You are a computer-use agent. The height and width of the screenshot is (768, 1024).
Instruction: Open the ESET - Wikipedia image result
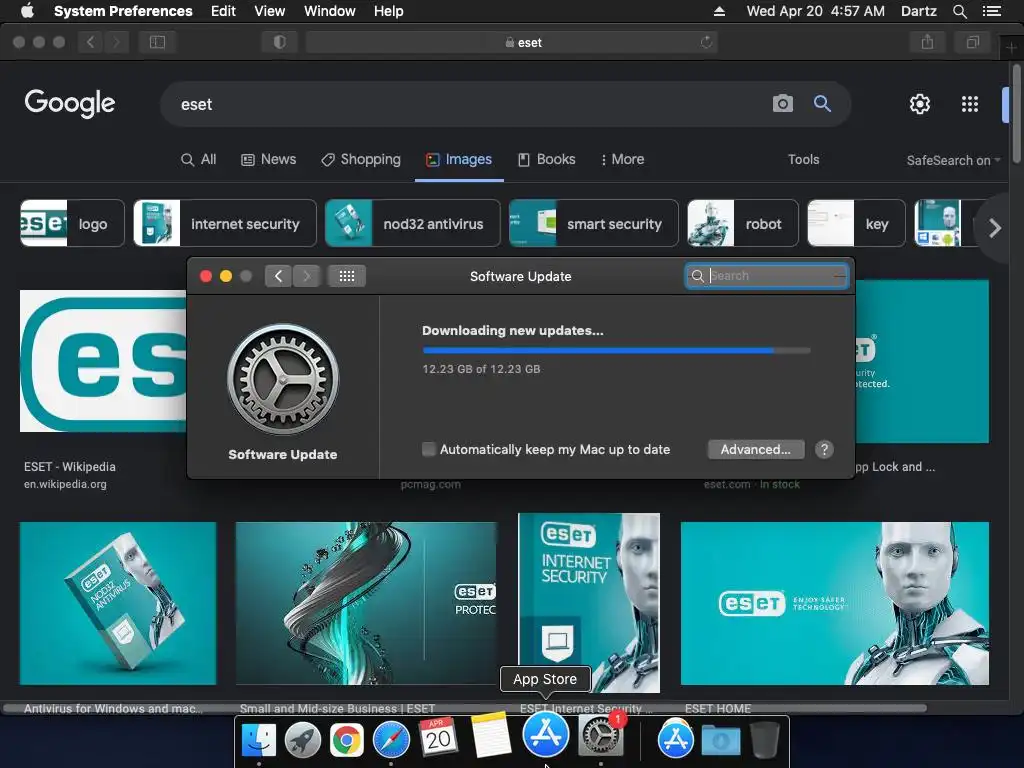tap(103, 360)
